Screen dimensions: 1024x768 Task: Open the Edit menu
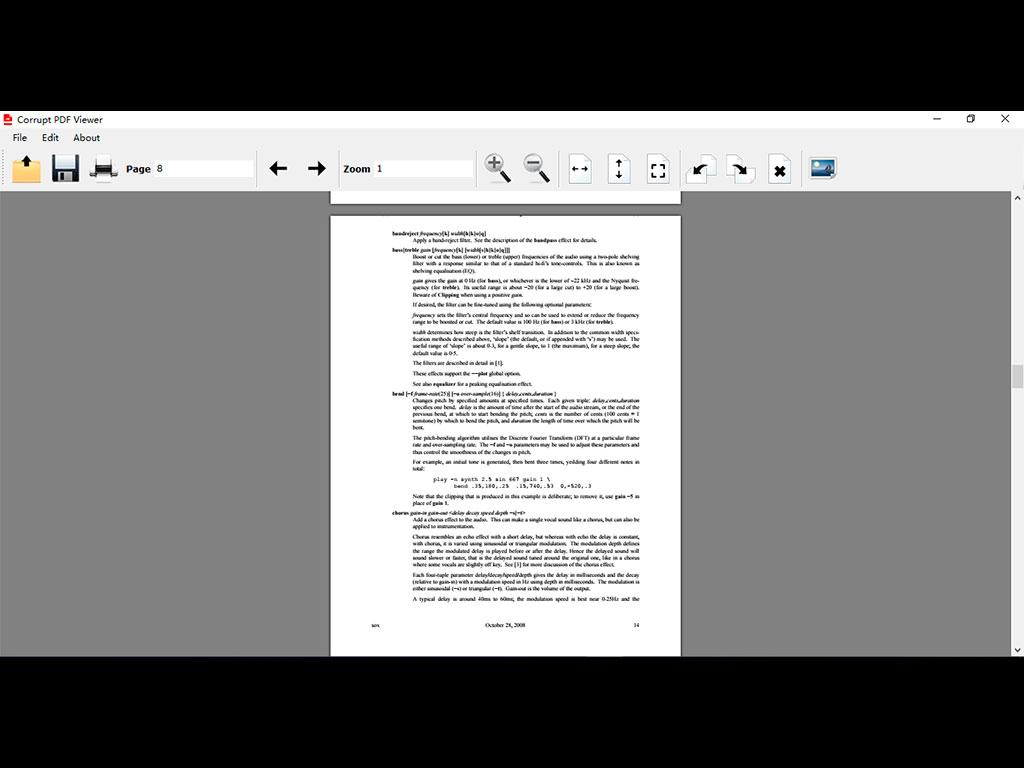point(50,138)
